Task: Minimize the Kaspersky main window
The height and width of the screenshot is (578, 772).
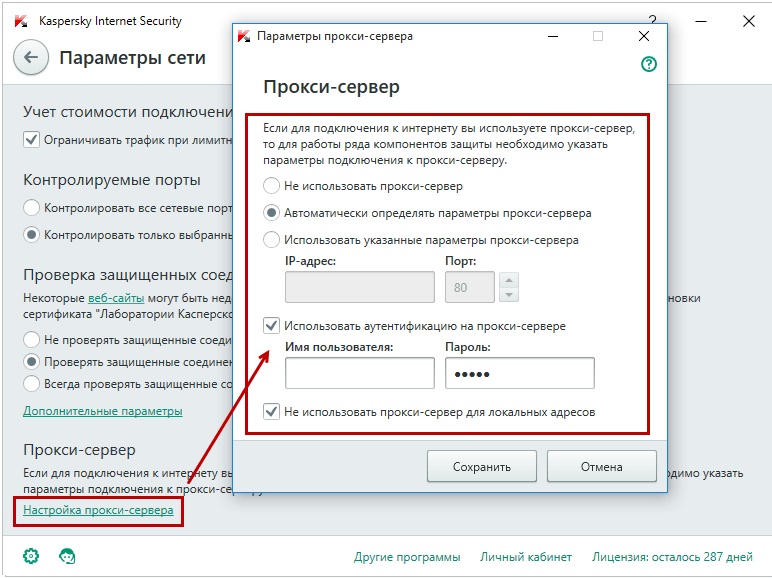Action: coord(701,21)
